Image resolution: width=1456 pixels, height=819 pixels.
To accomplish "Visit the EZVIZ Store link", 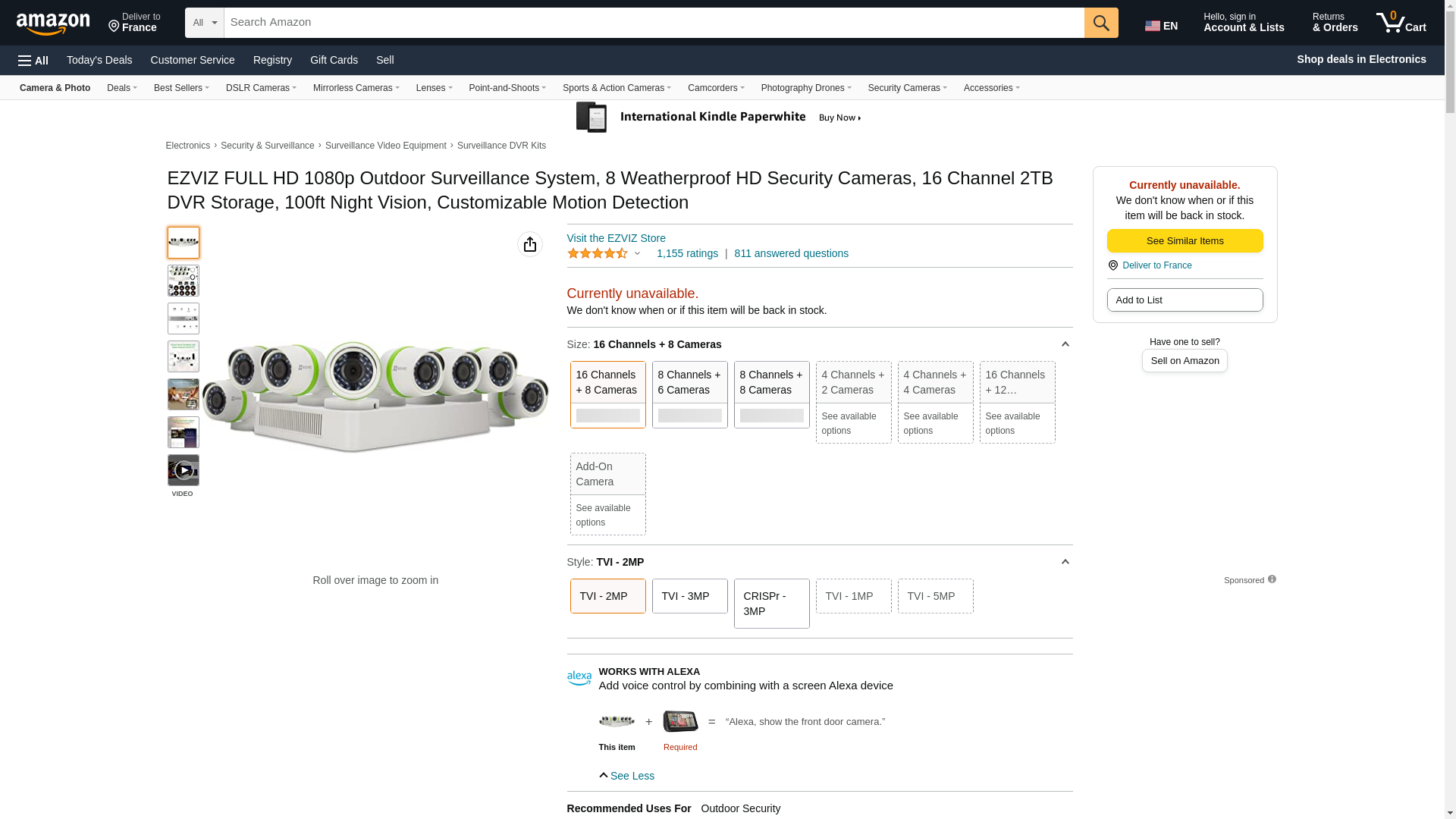I will [x=616, y=238].
